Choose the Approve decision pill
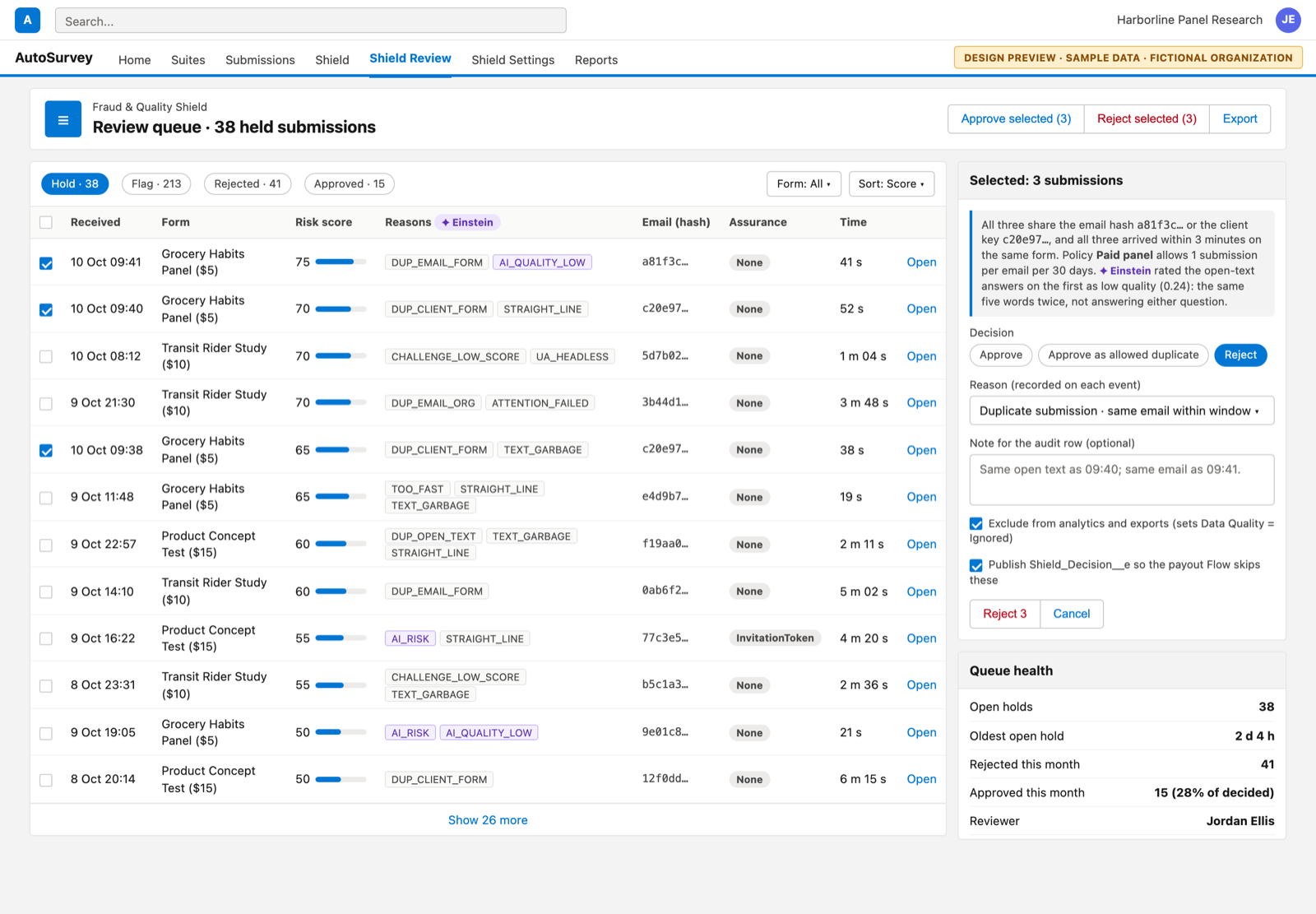Viewport: 1316px width, 914px height. (1001, 355)
